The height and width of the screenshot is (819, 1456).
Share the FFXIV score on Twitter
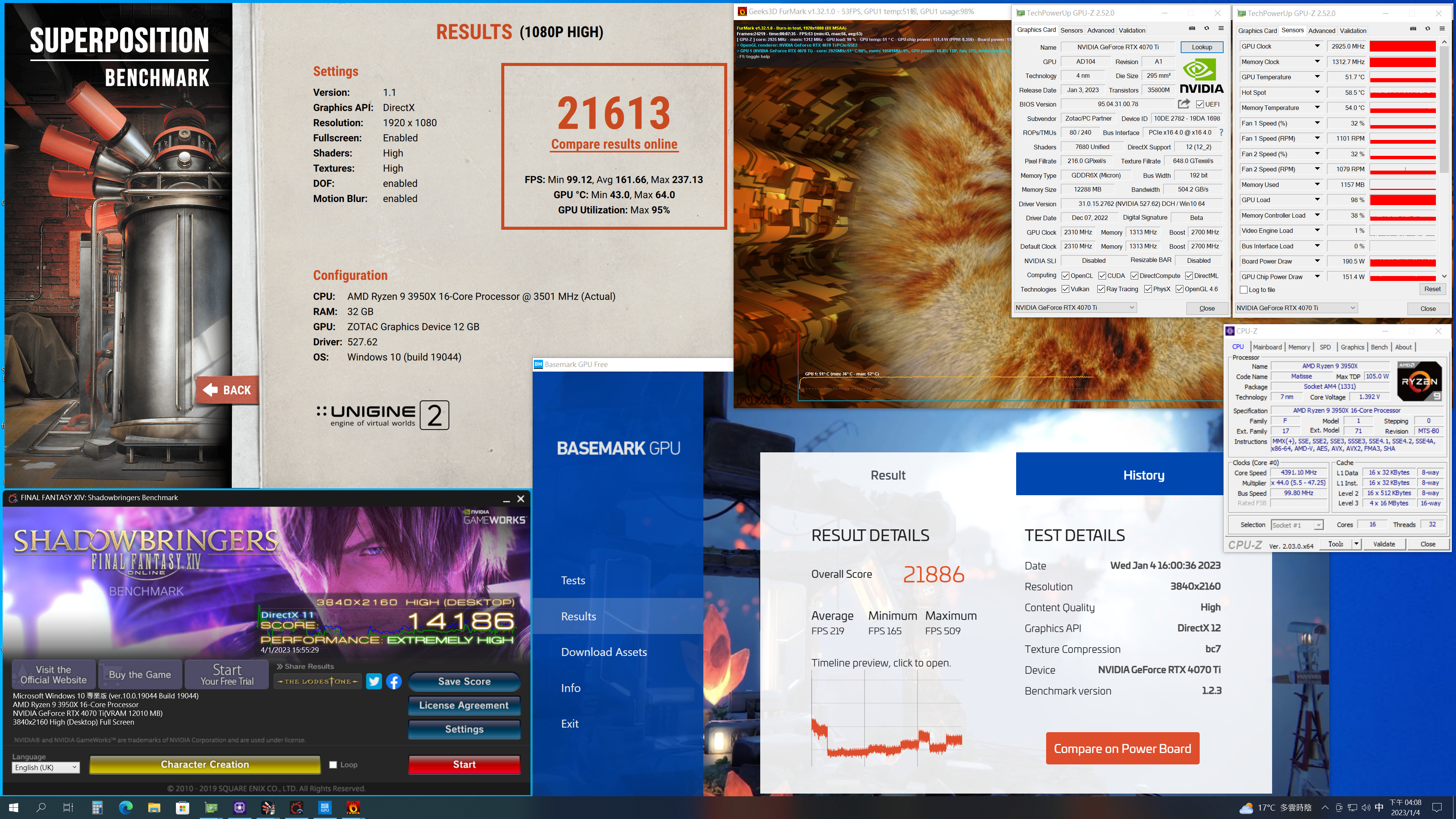pyautogui.click(x=373, y=681)
